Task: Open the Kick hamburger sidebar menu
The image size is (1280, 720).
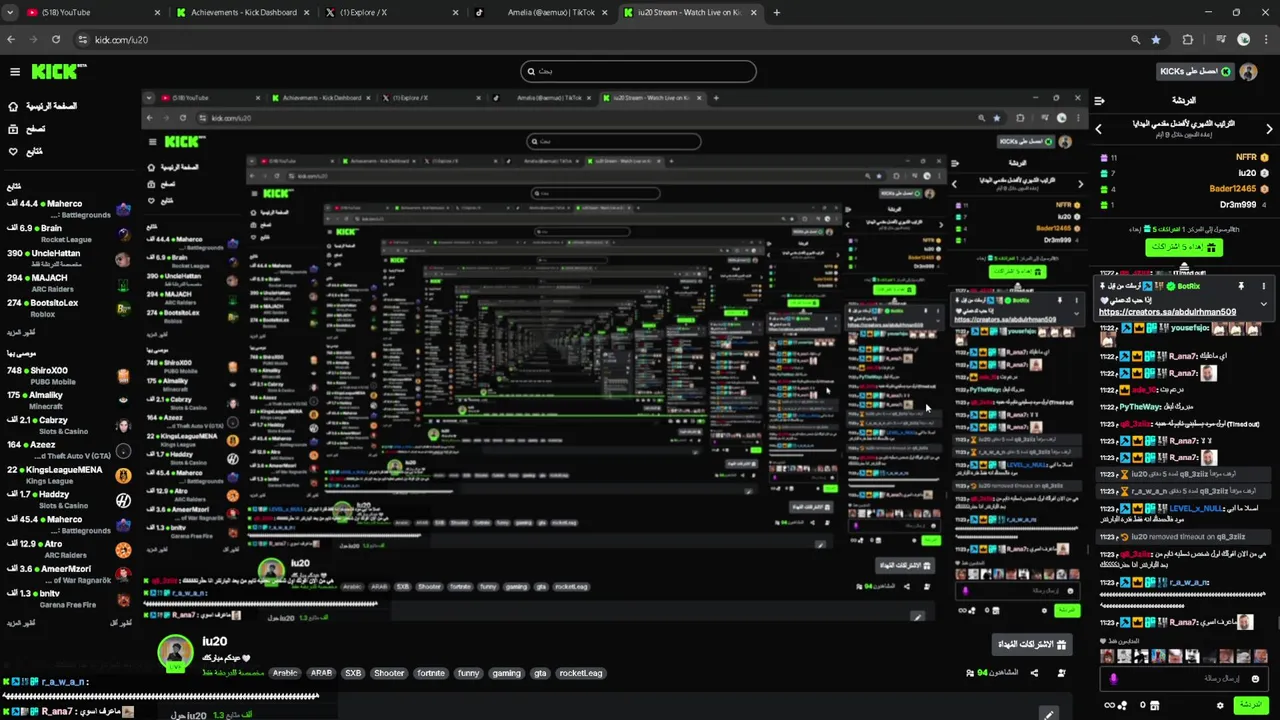Action: (15, 72)
